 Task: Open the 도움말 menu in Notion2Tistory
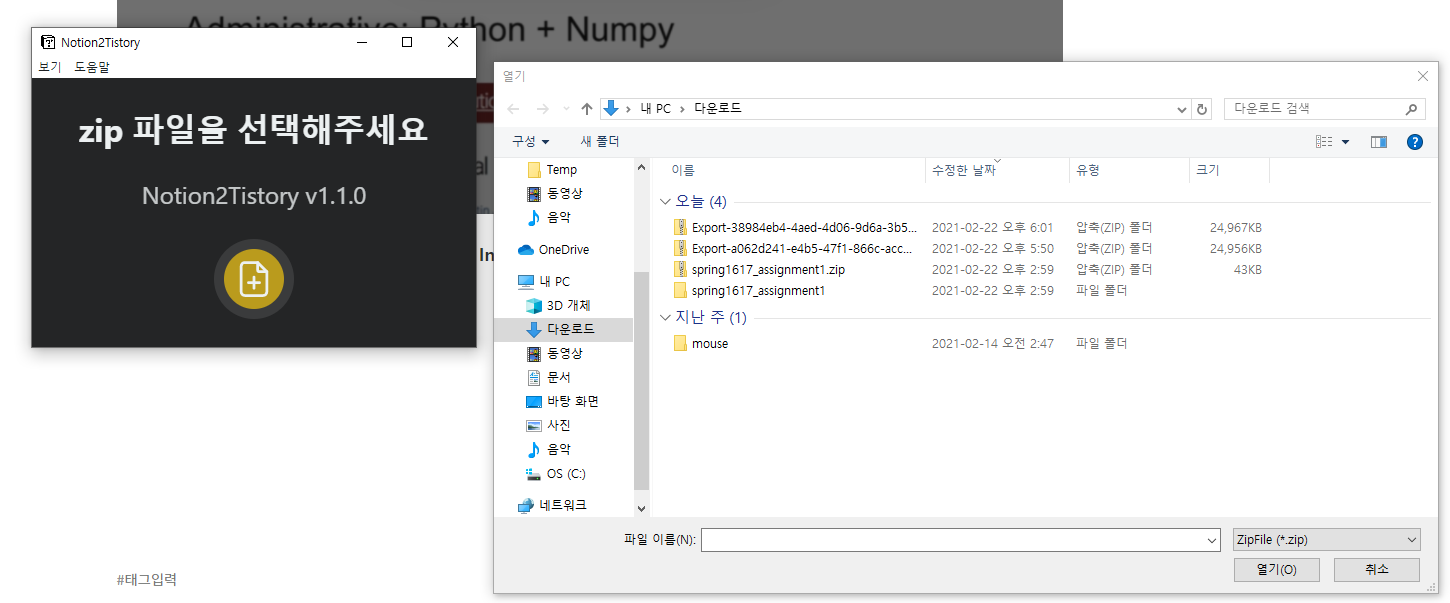point(92,67)
